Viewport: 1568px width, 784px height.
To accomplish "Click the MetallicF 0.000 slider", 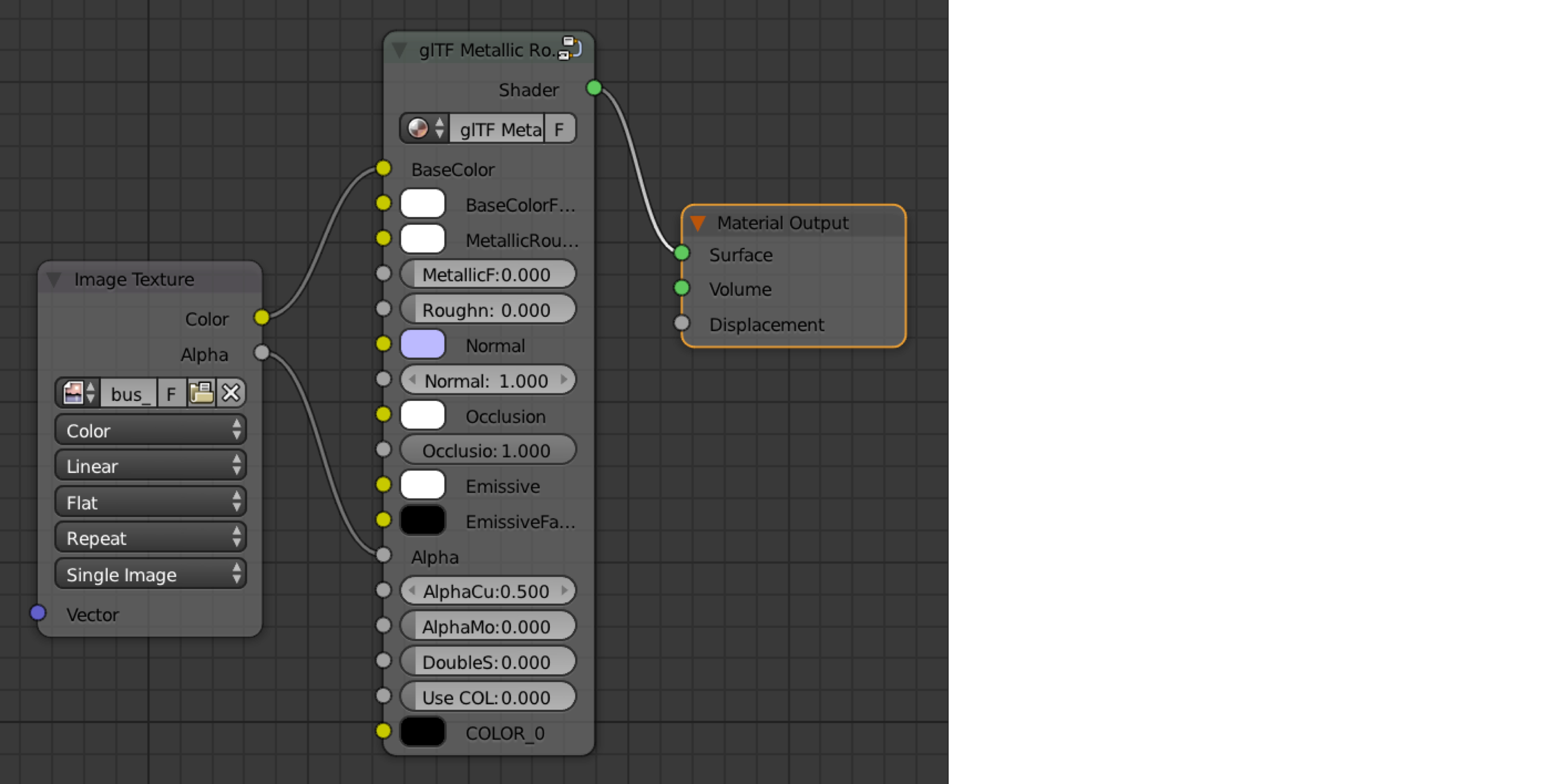I will tap(488, 274).
